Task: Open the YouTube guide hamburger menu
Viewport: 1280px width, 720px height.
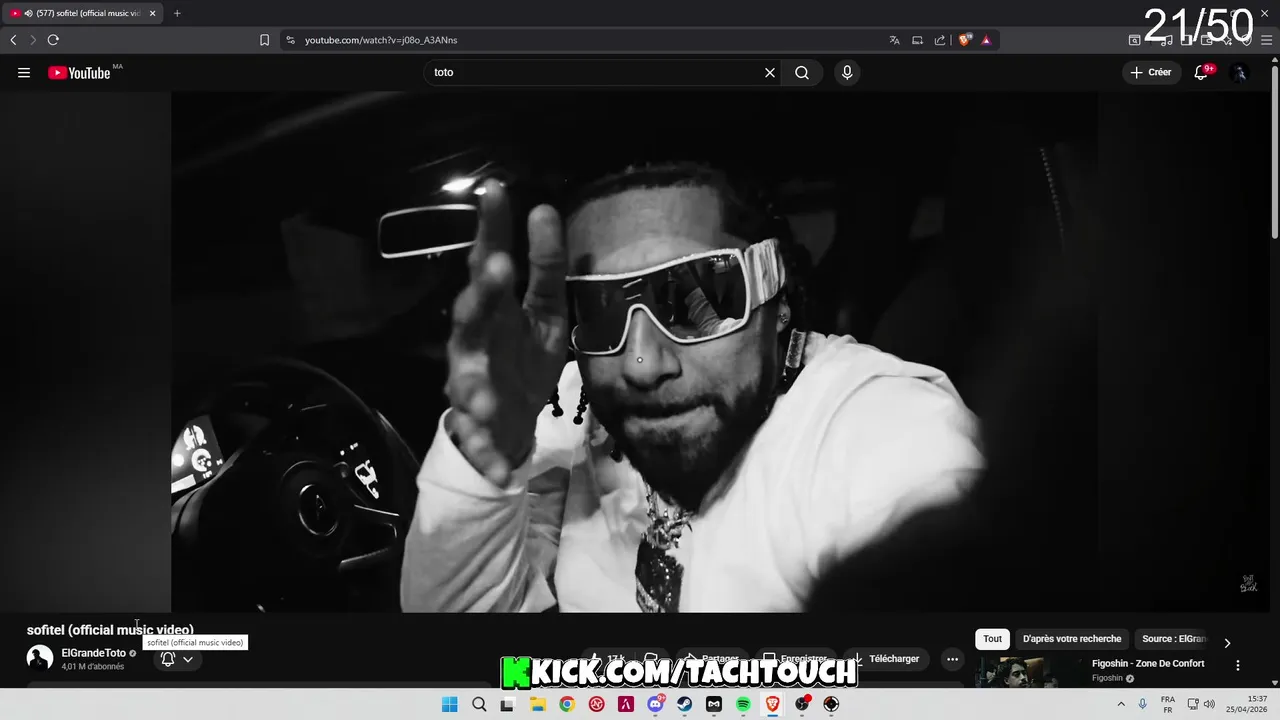Action: [x=24, y=72]
